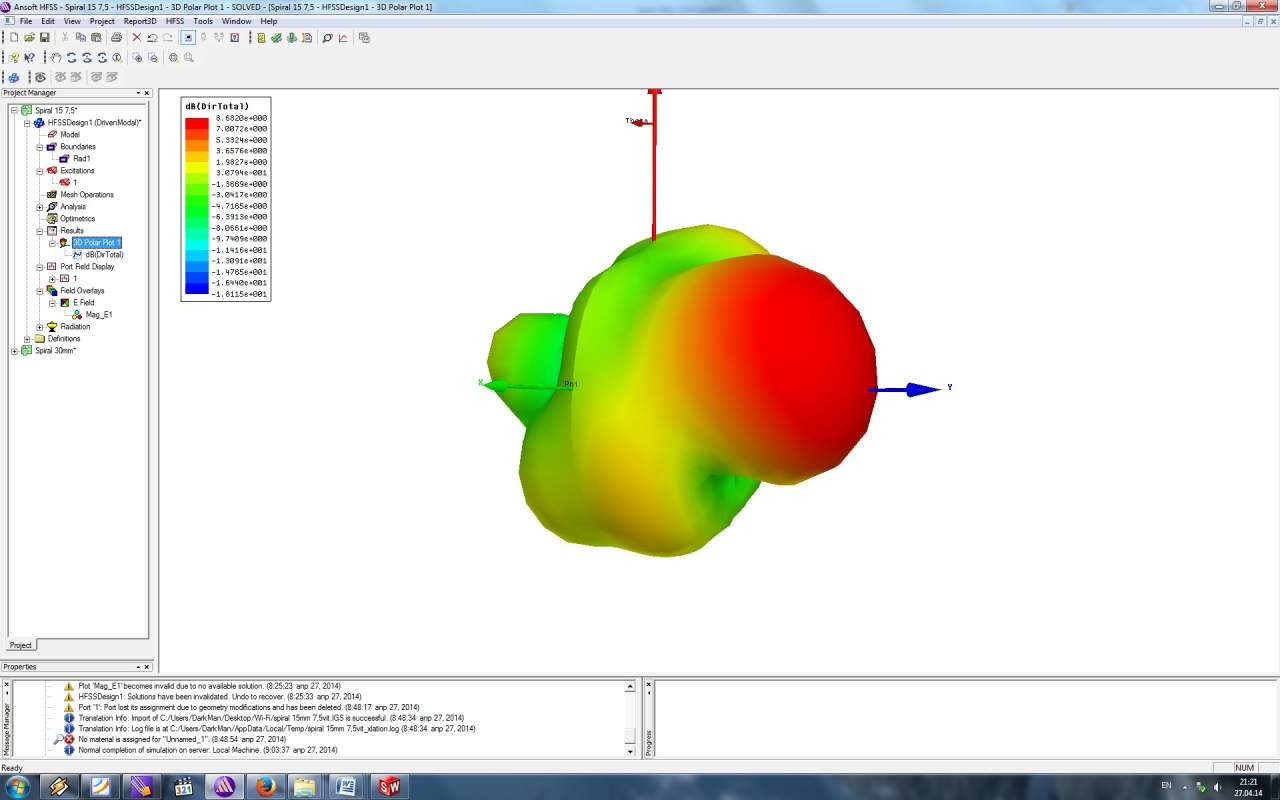
Task: Click the eye visibility toolbar icon
Action: pyautogui.click(x=40, y=77)
